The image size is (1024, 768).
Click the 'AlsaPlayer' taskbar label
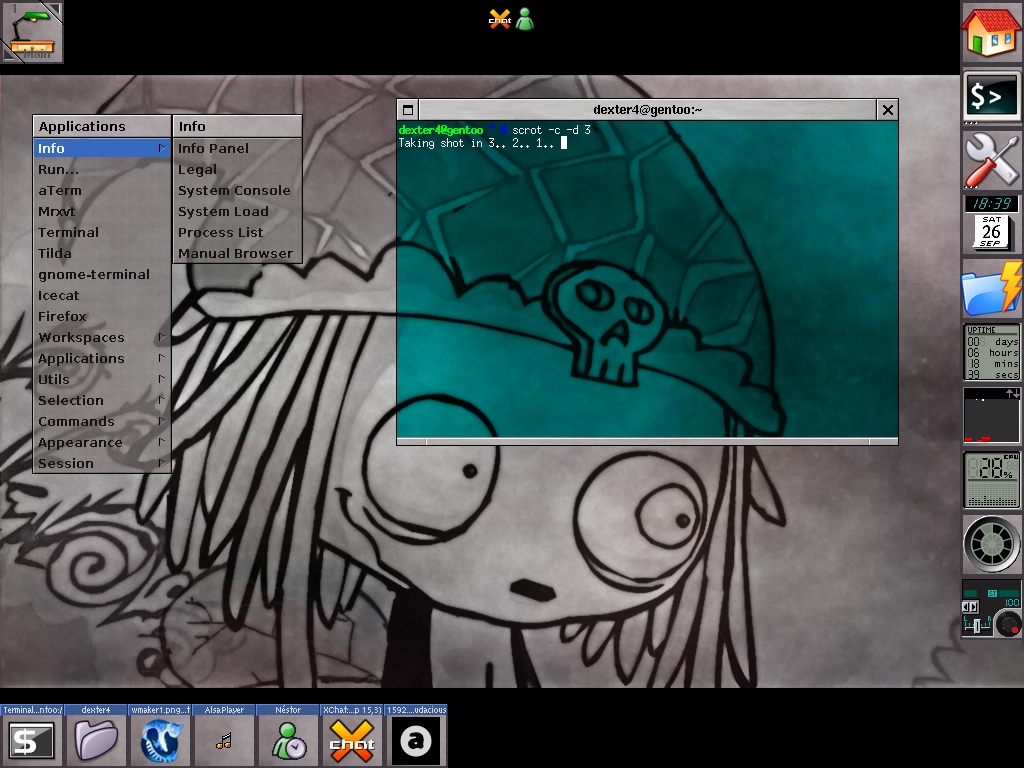pos(224,709)
